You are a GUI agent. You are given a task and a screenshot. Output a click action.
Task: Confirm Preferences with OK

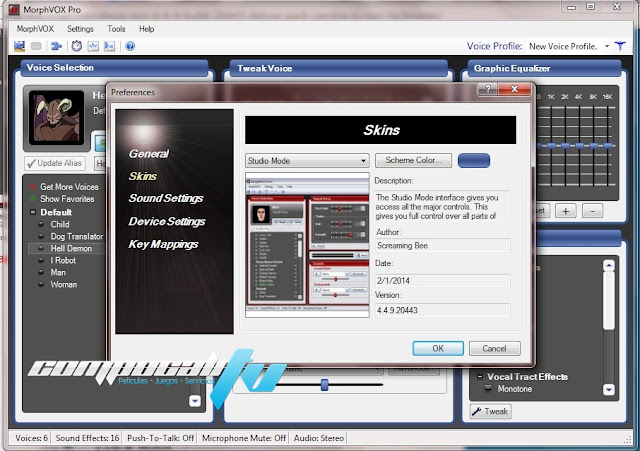click(438, 349)
